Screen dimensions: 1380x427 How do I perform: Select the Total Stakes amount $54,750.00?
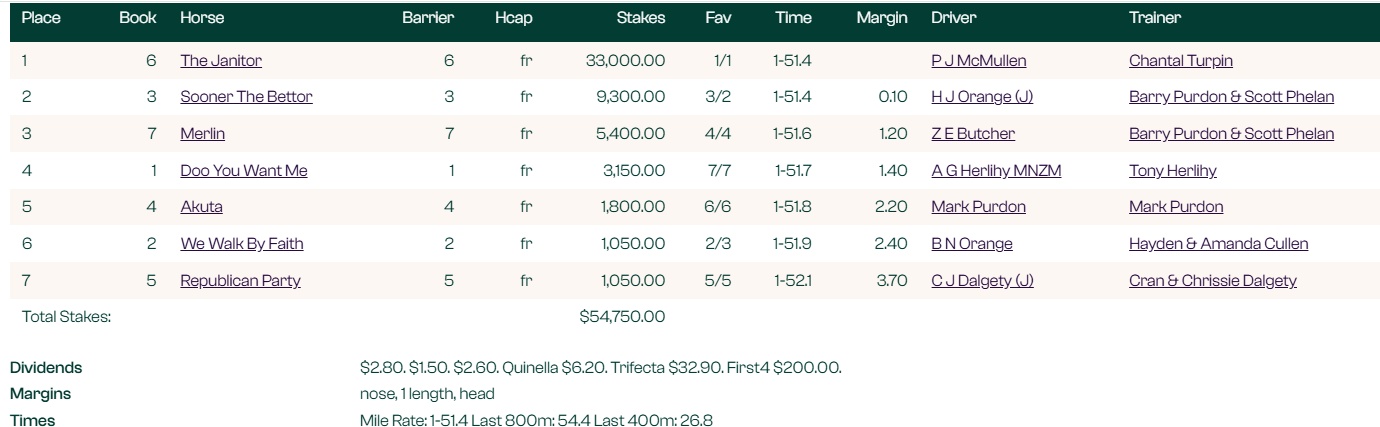coord(622,317)
